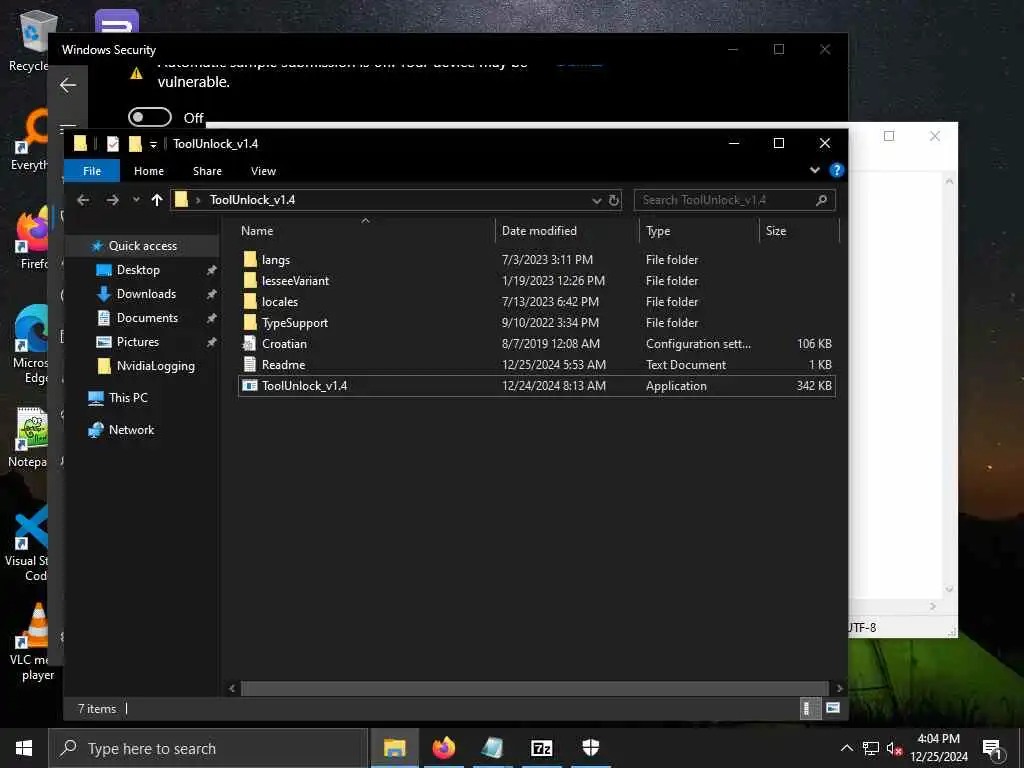
Task: Open Downloads in navigation pane
Action: click(146, 294)
